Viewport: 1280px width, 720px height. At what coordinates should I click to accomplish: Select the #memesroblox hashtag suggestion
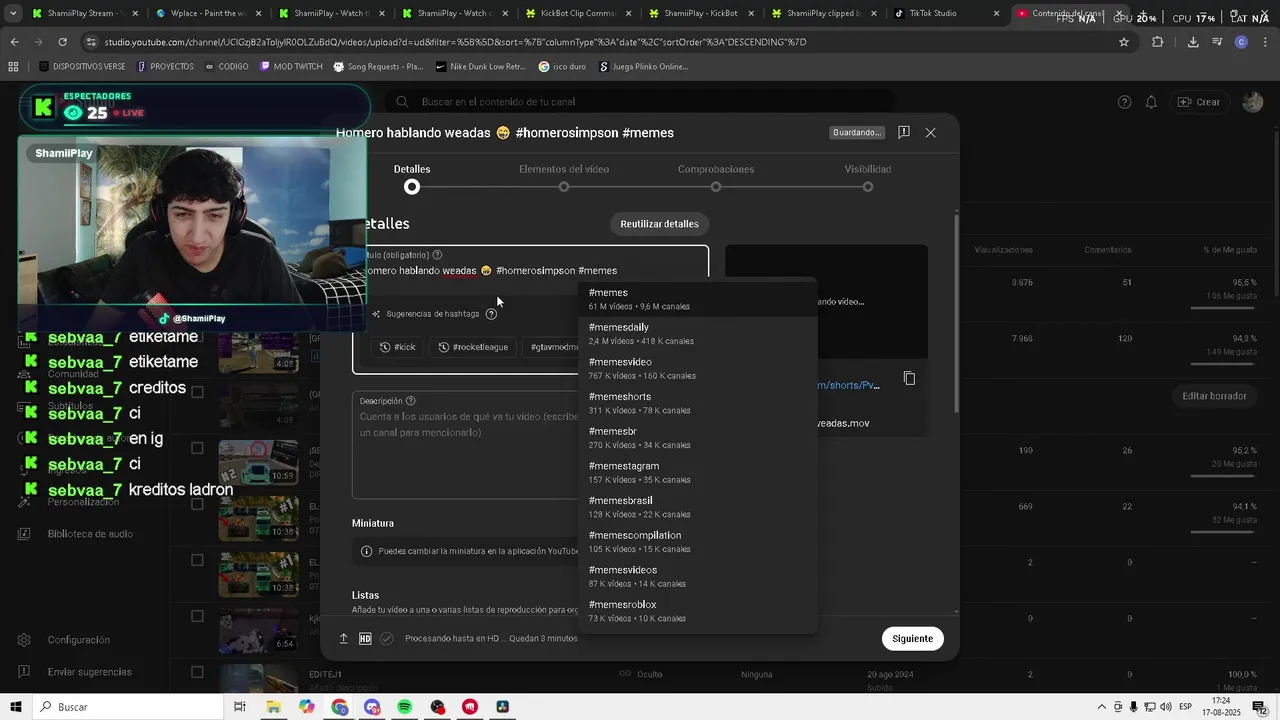coord(698,611)
